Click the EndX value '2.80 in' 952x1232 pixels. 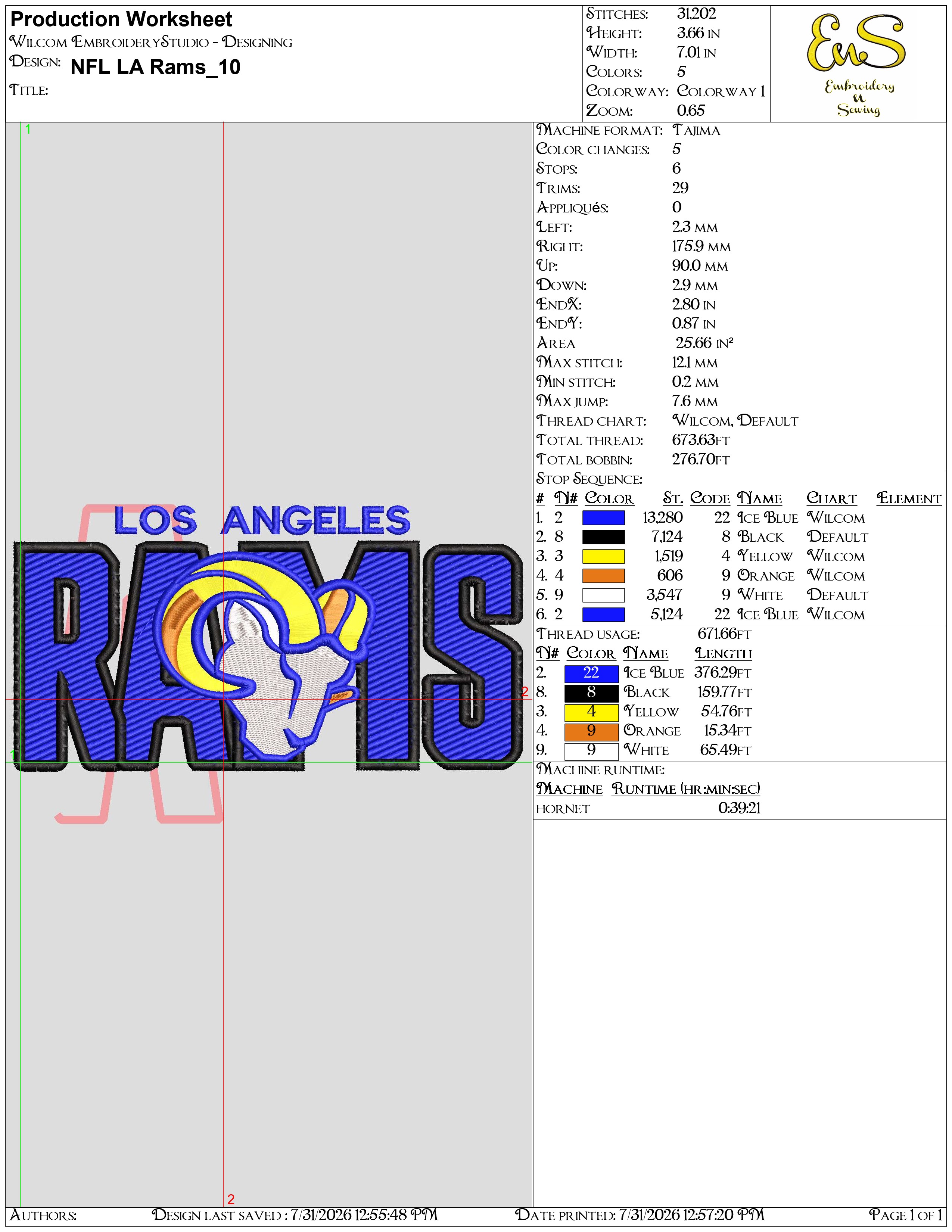click(694, 305)
